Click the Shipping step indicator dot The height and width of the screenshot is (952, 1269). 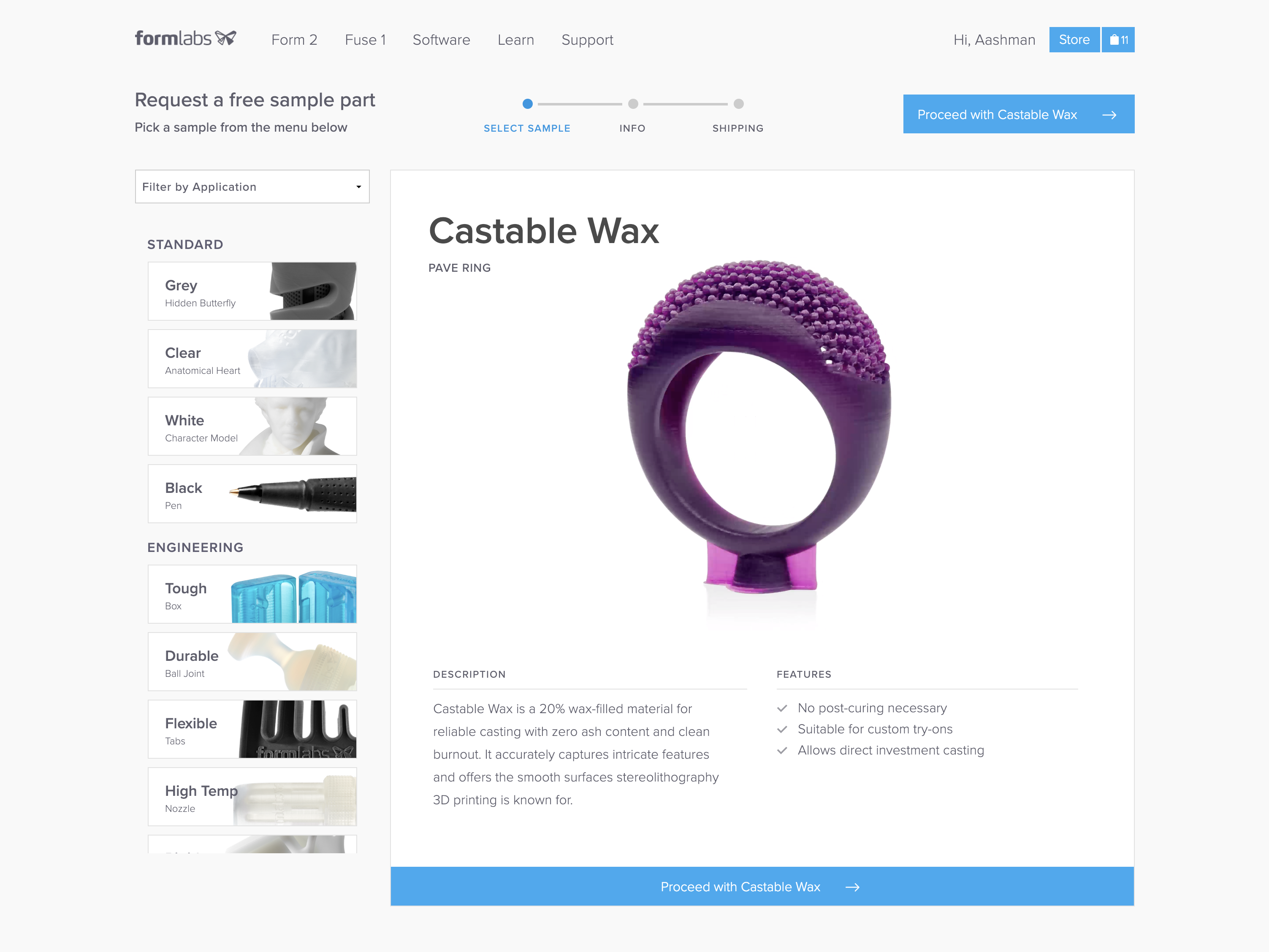[x=738, y=104]
